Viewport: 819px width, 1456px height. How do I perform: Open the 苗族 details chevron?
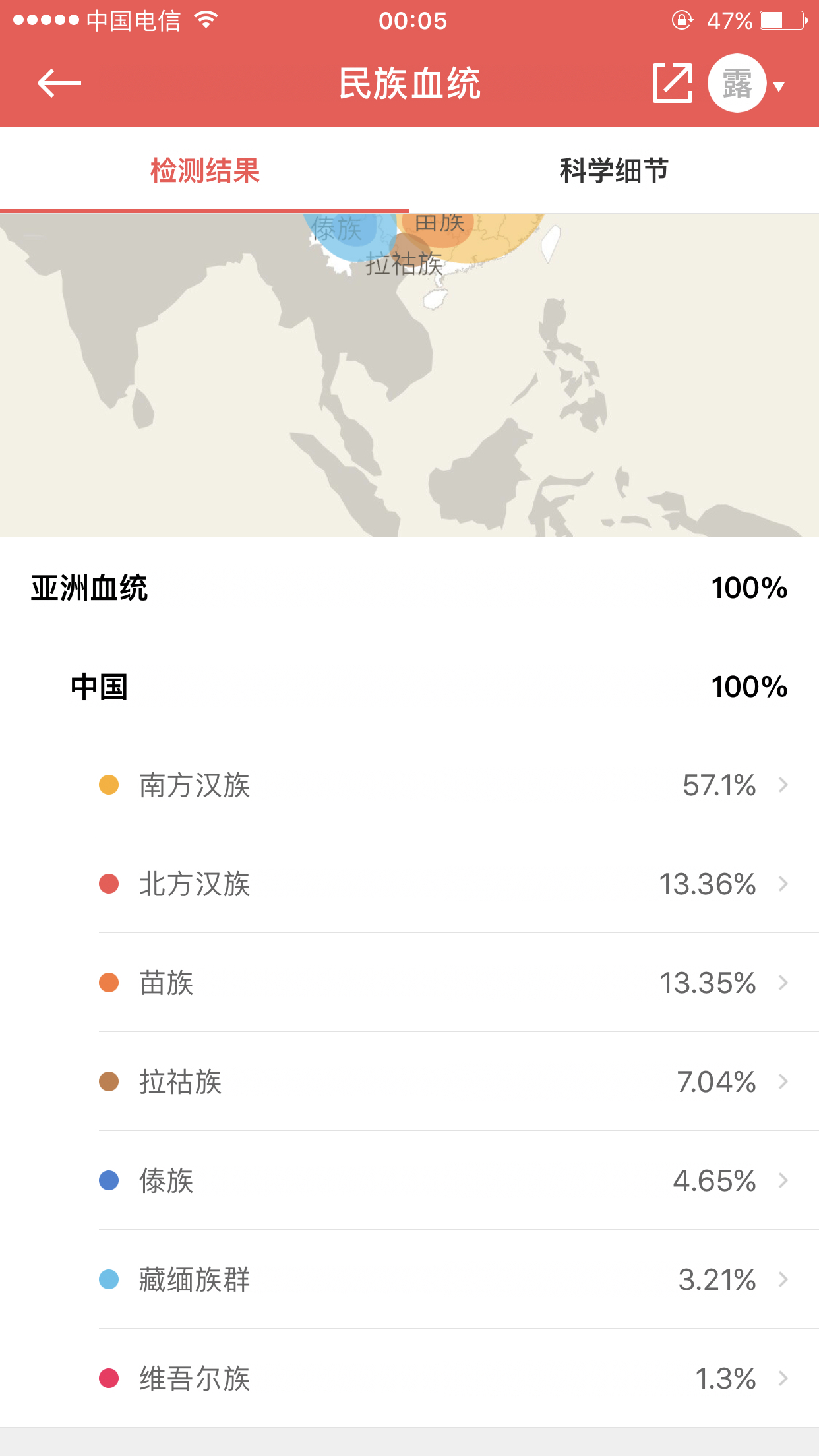coord(783,983)
